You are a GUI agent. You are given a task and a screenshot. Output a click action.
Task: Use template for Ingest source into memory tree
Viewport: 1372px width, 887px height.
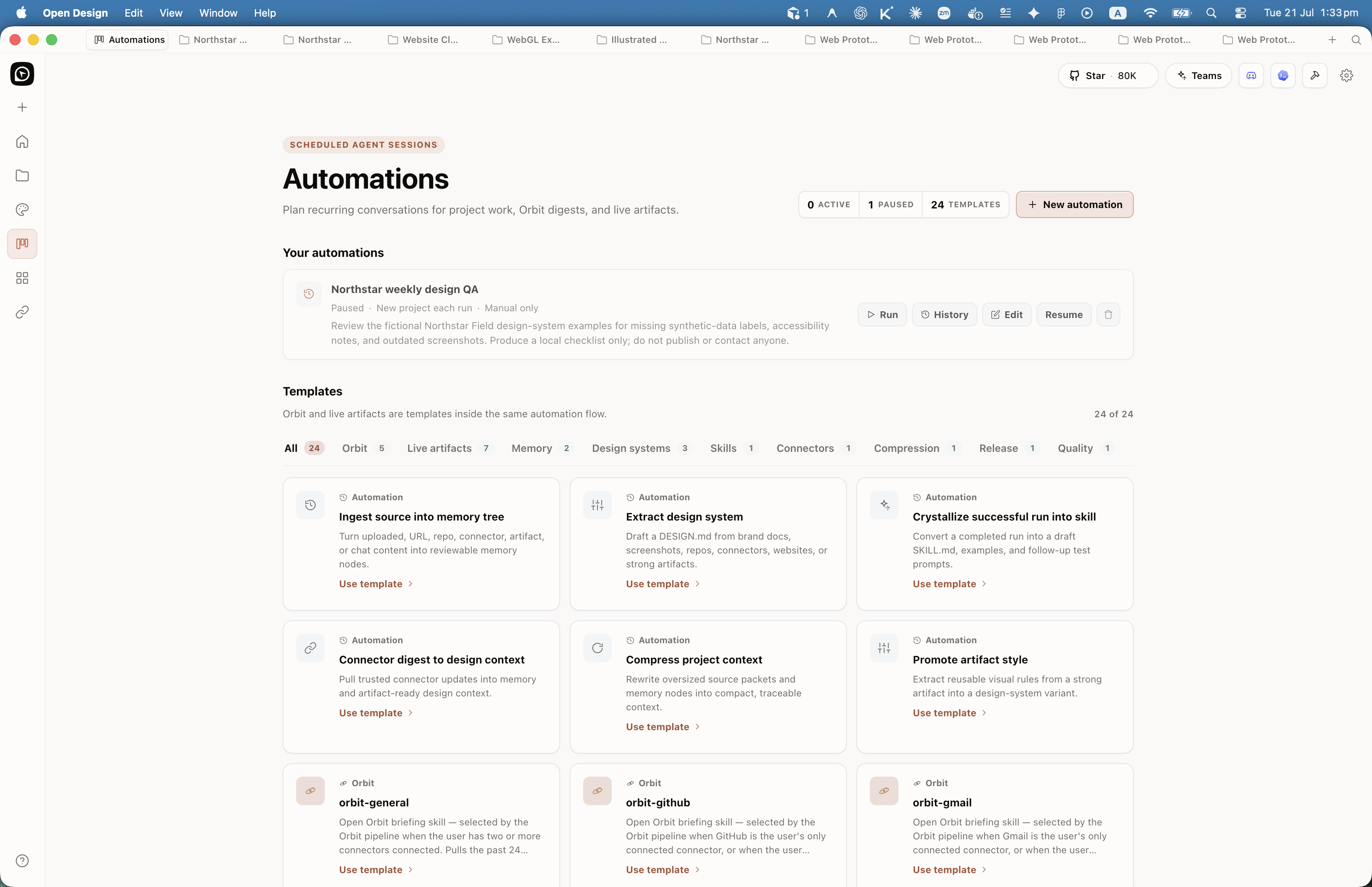pos(376,584)
